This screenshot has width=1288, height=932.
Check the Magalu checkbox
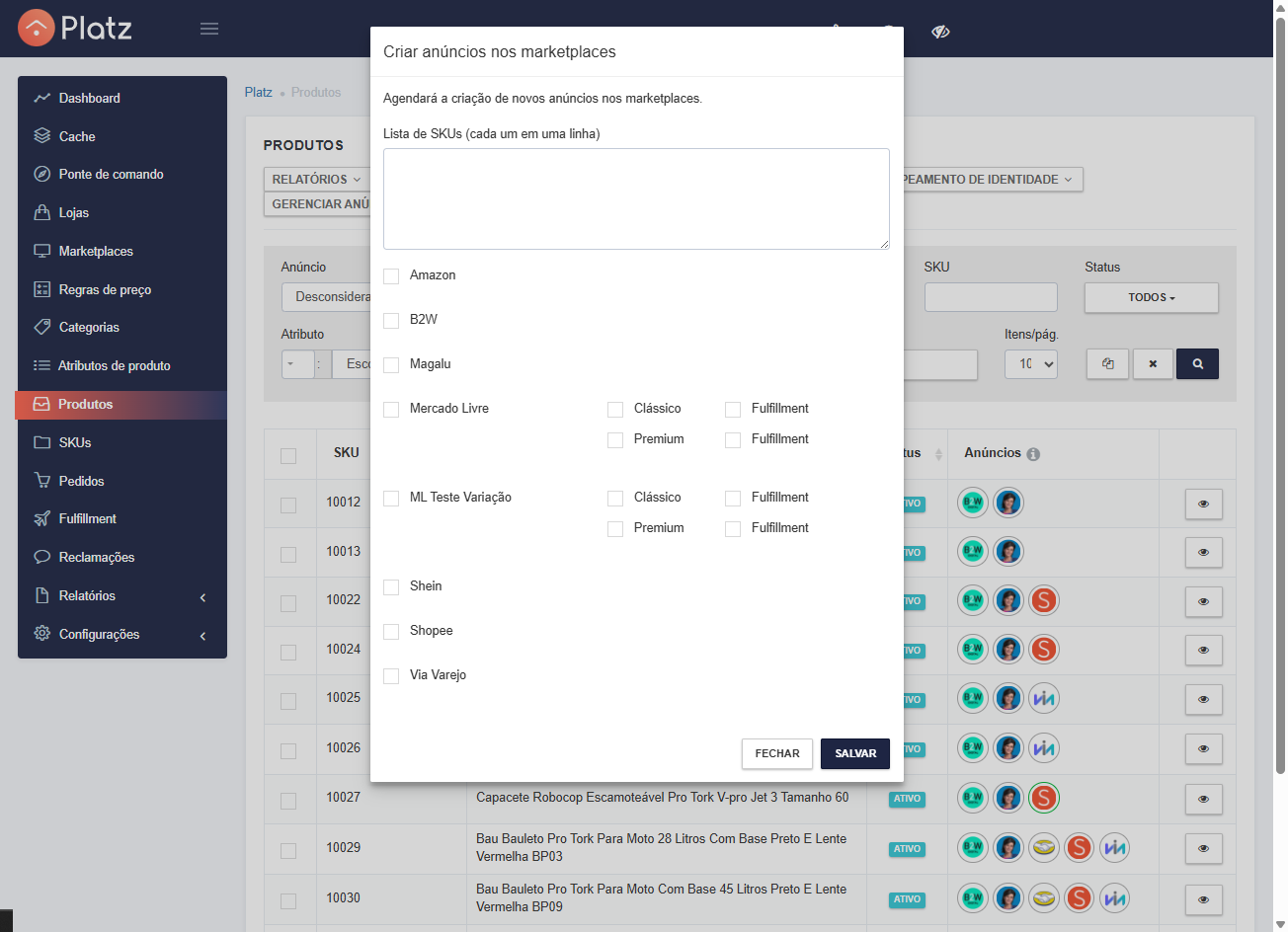(391, 365)
